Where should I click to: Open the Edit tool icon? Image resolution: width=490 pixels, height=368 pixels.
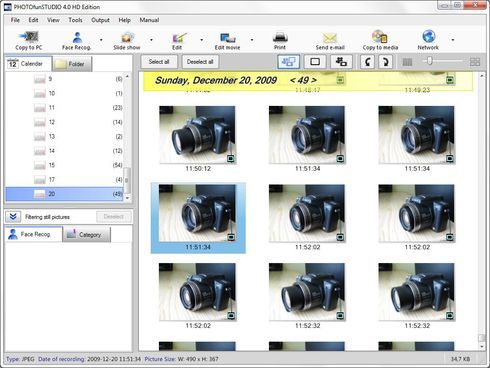coord(177,40)
